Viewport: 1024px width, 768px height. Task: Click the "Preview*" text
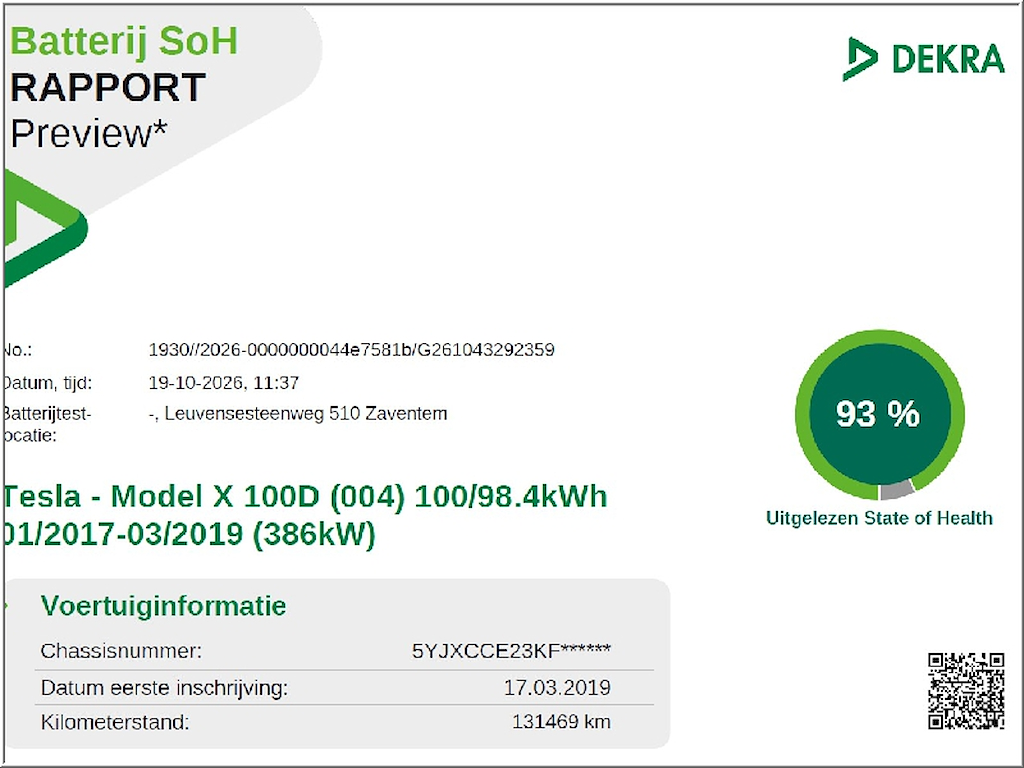click(89, 133)
